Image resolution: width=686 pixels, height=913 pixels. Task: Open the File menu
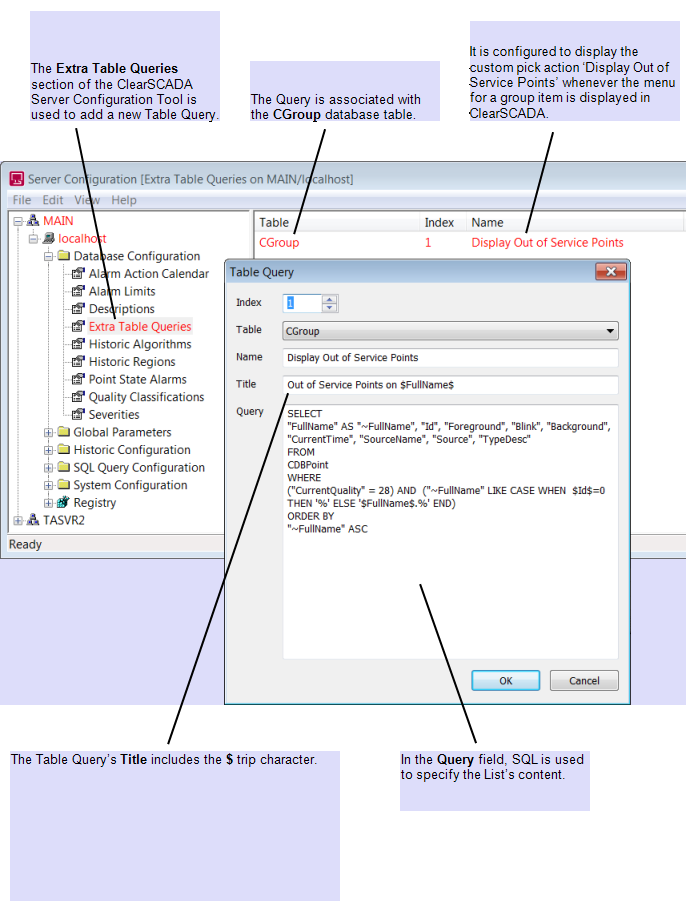click(x=21, y=200)
